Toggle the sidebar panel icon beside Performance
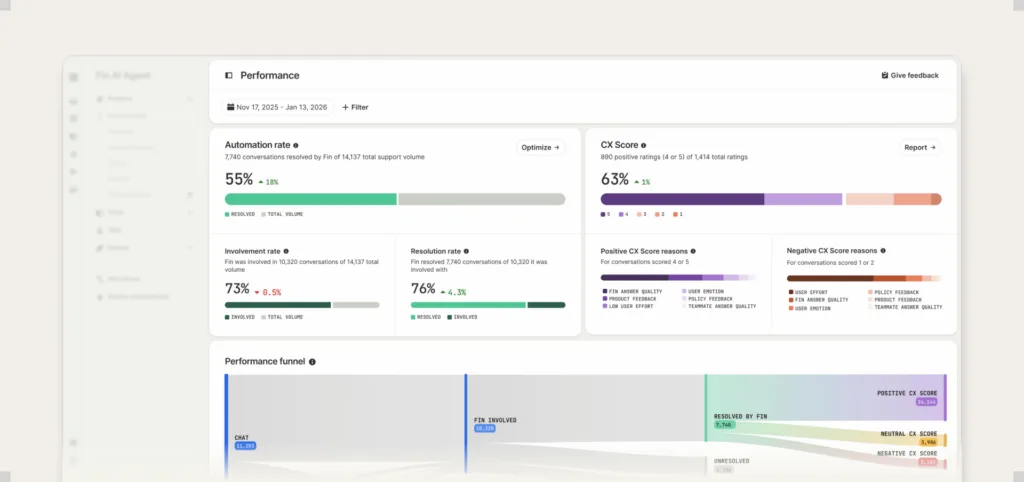Screen dimensions: 1024x482 coord(229,75)
